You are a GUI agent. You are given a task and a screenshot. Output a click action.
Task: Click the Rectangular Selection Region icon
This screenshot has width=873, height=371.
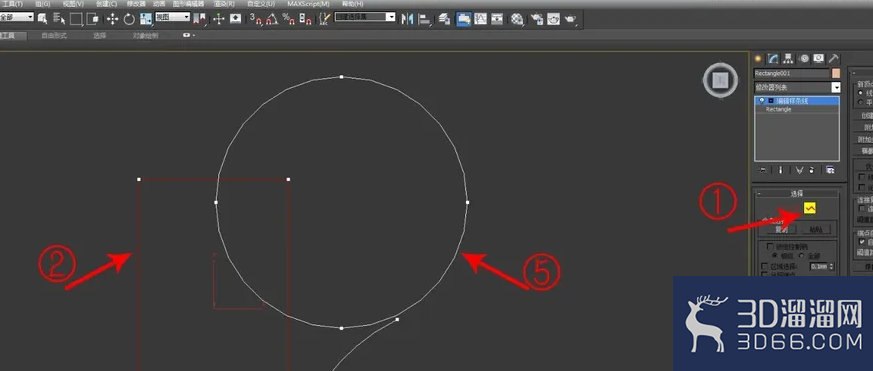76,18
